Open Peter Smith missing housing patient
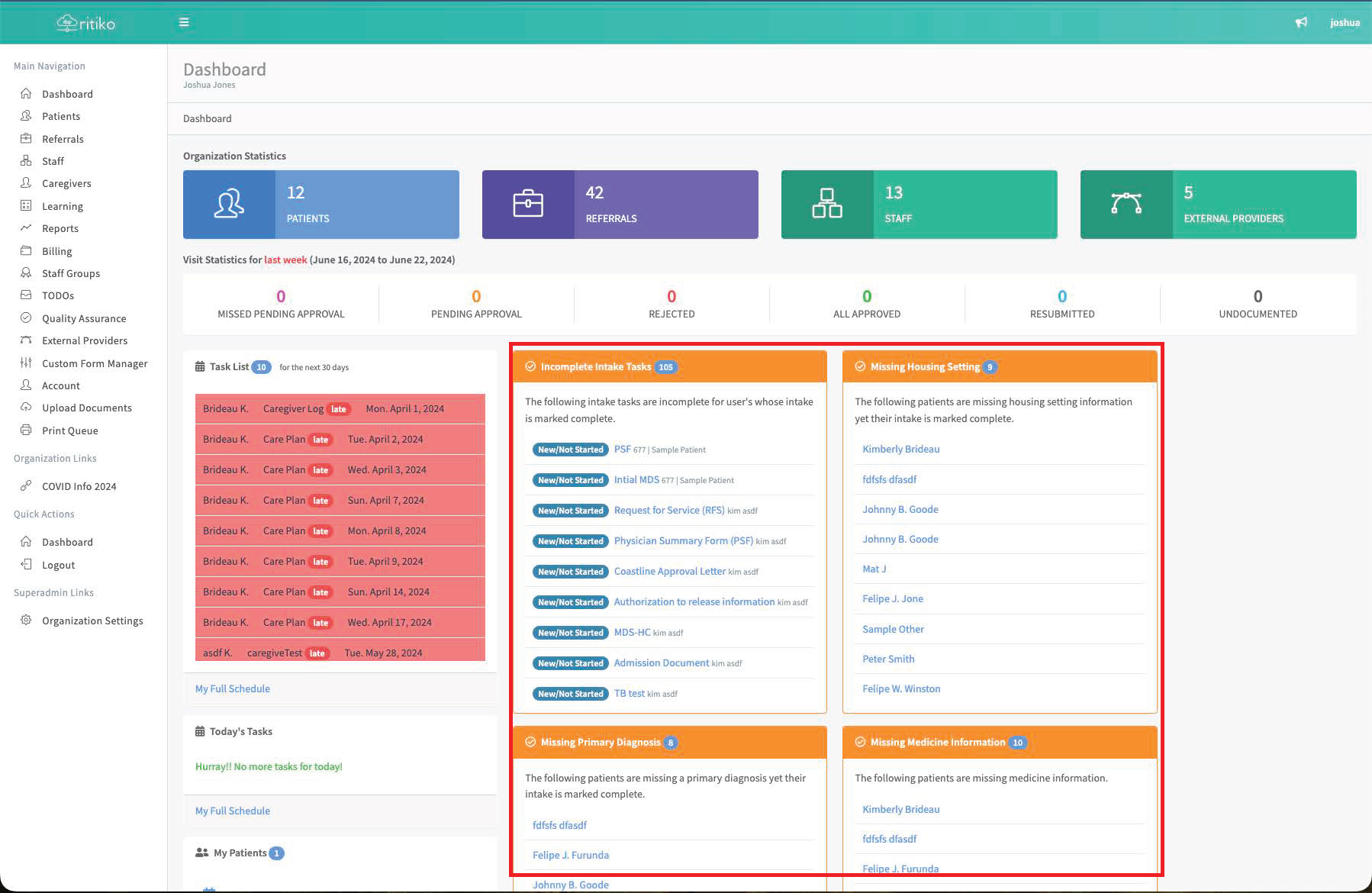This screenshot has width=1372, height=893. pos(888,659)
